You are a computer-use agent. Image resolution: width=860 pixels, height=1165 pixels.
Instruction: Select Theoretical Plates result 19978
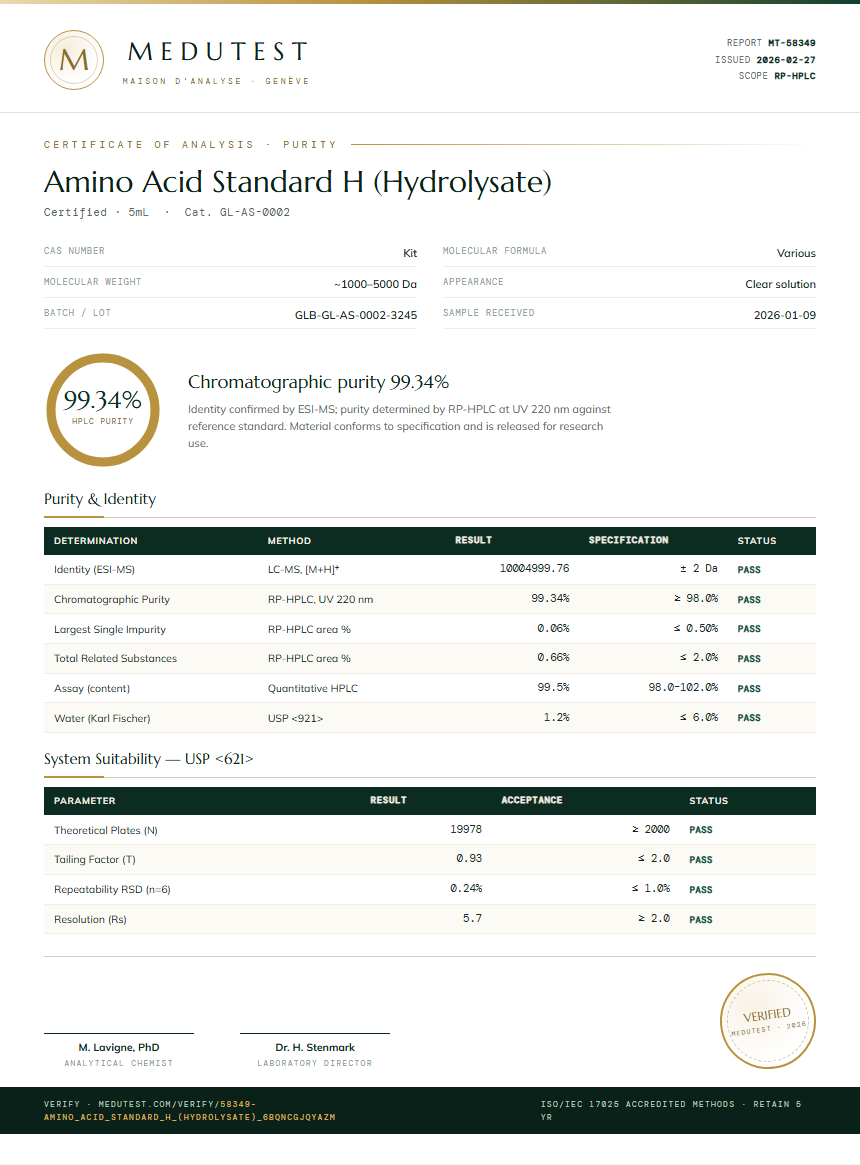click(466, 829)
